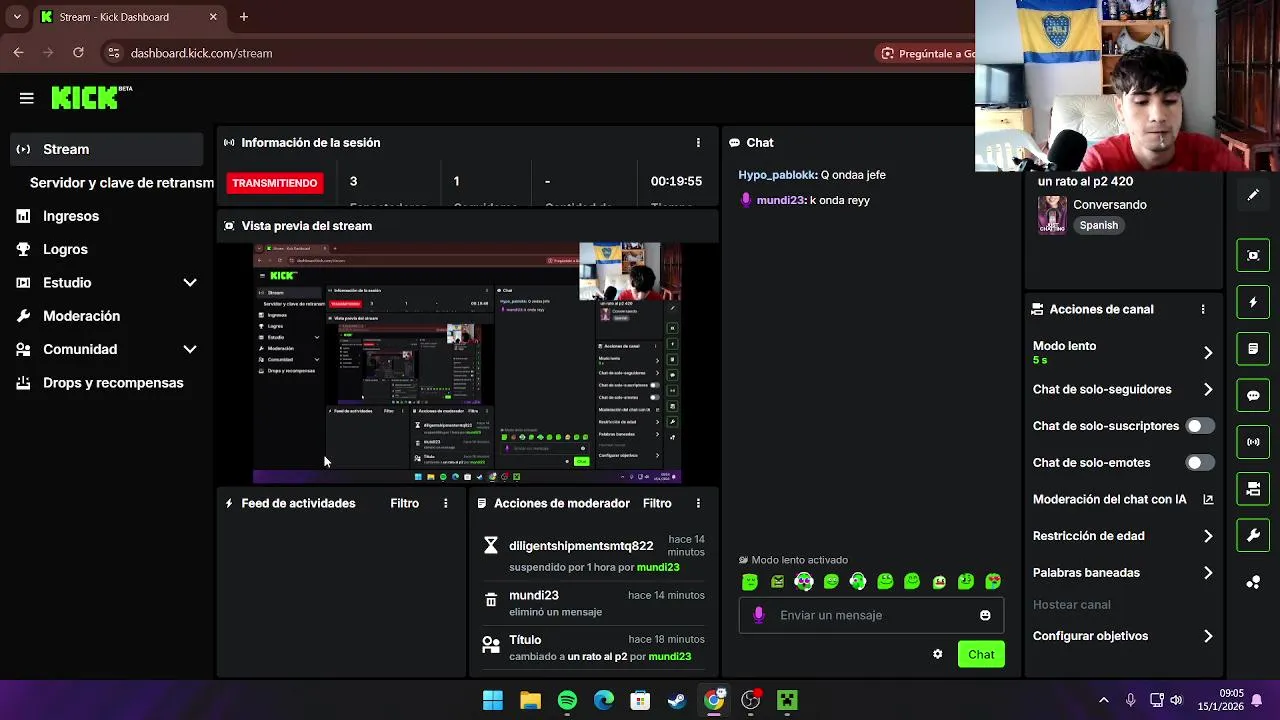Expand the Comunidad sidebar section

tap(190, 349)
